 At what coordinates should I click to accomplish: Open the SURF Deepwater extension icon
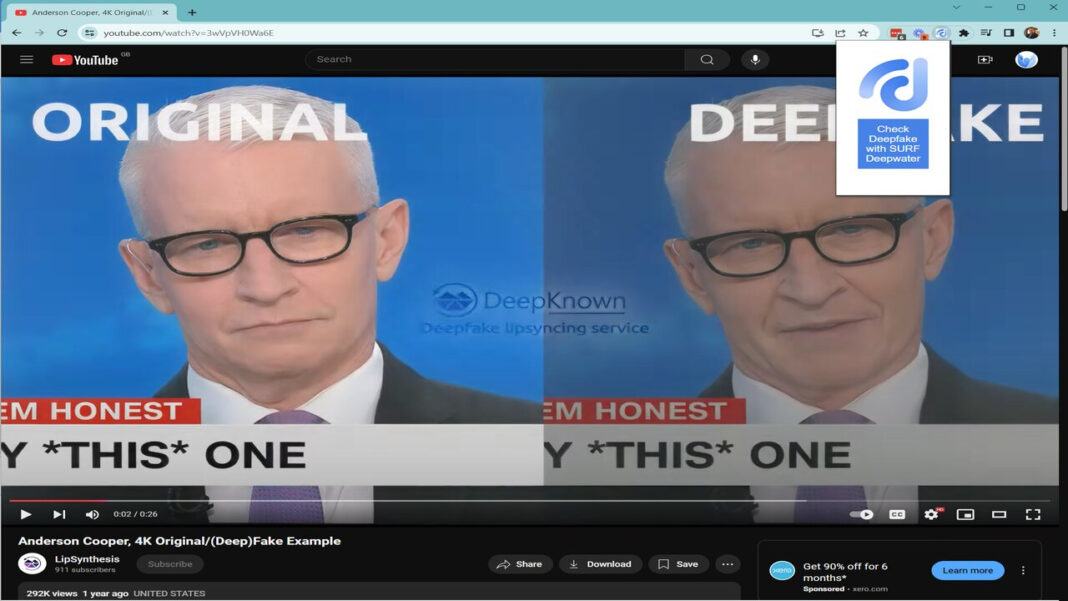click(x=941, y=32)
